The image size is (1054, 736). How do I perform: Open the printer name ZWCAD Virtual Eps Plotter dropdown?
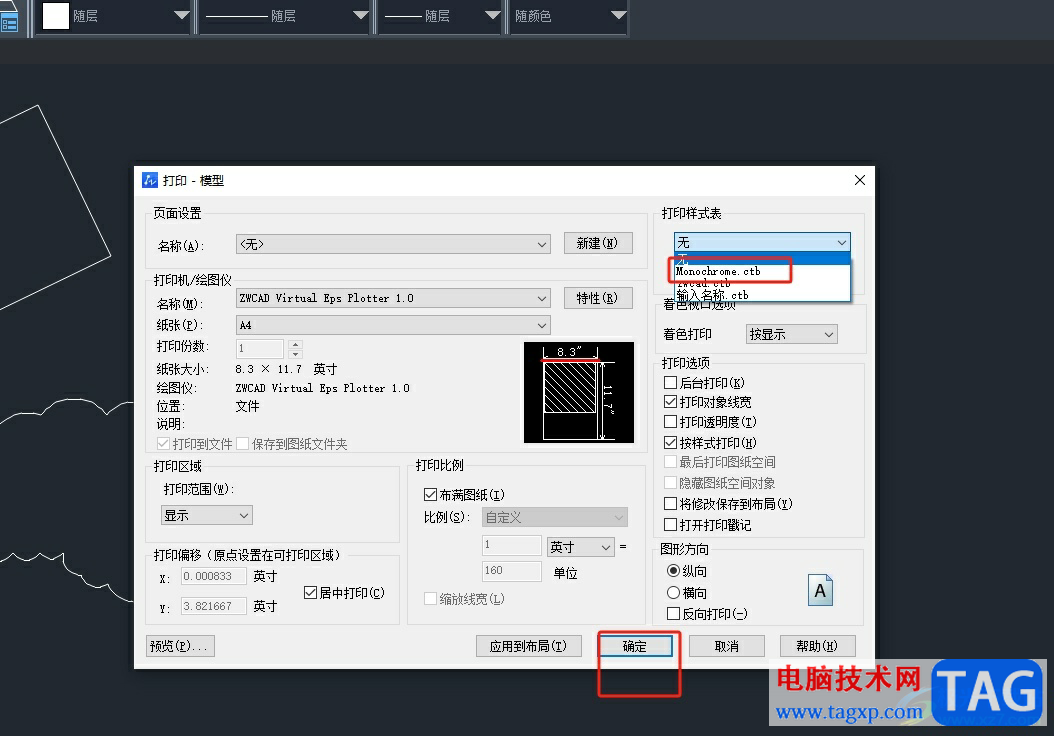[393, 298]
